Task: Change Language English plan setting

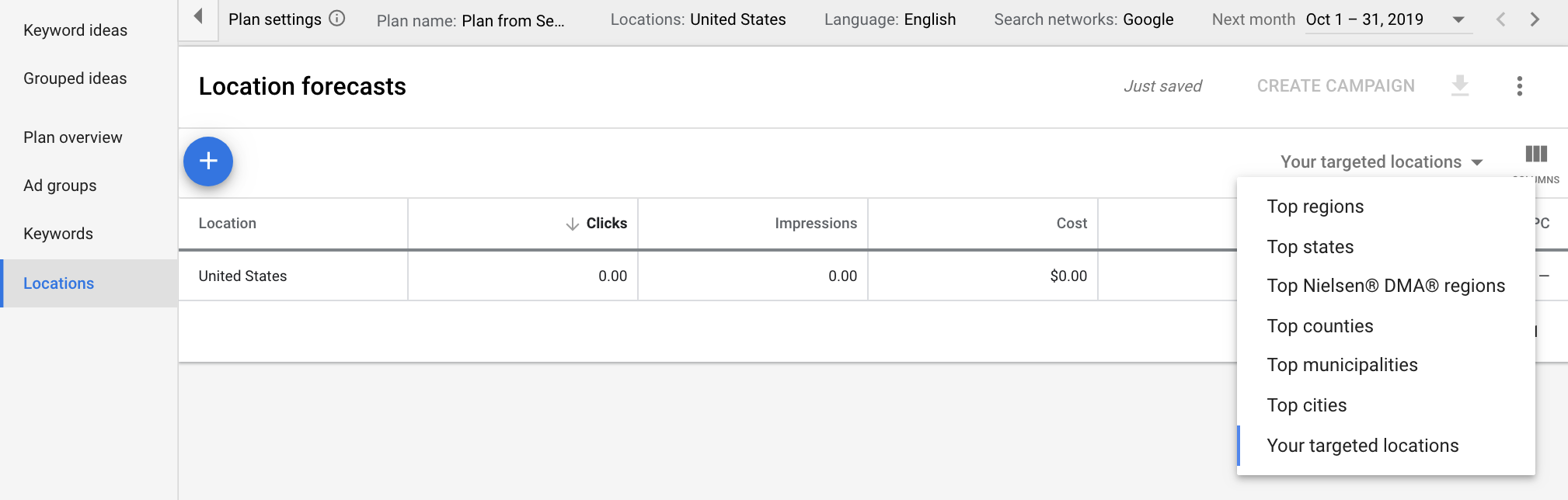Action: click(890, 19)
